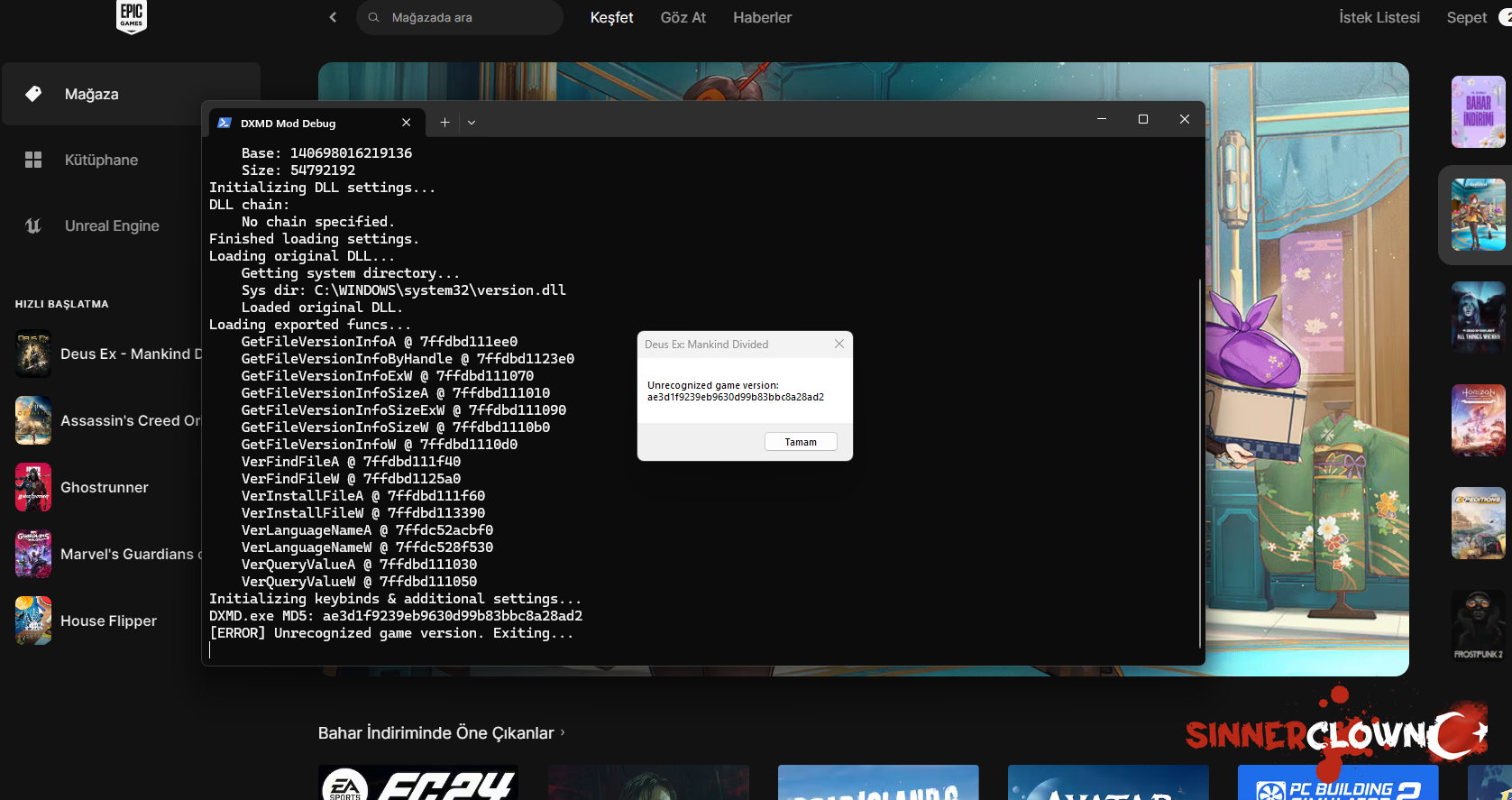Image resolution: width=1512 pixels, height=800 pixels.
Task: Close the Deus Ex error dialog
Action: (839, 344)
